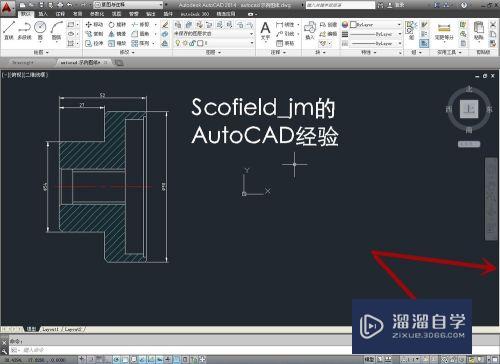
Task: Open the Layer Properties icon in layer panel
Action: (x=178, y=24)
